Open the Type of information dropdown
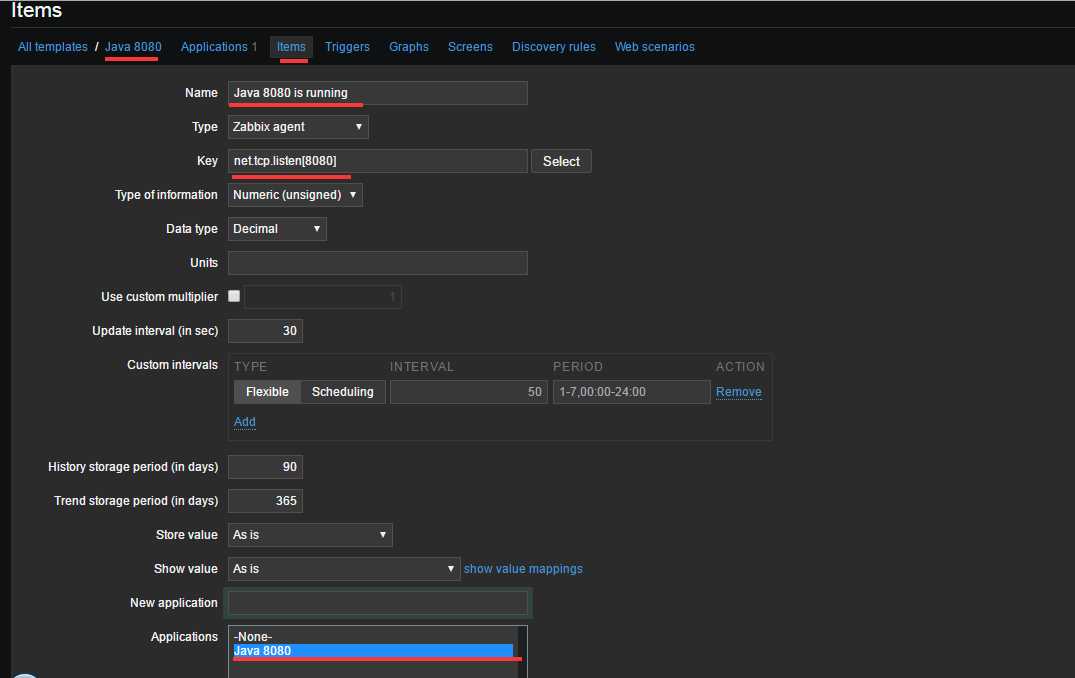Viewport: 1075px width, 678px height. pyautogui.click(x=295, y=195)
